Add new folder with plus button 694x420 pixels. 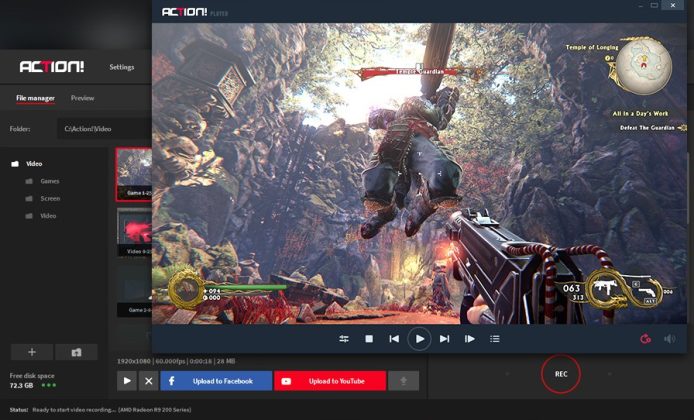click(32, 352)
